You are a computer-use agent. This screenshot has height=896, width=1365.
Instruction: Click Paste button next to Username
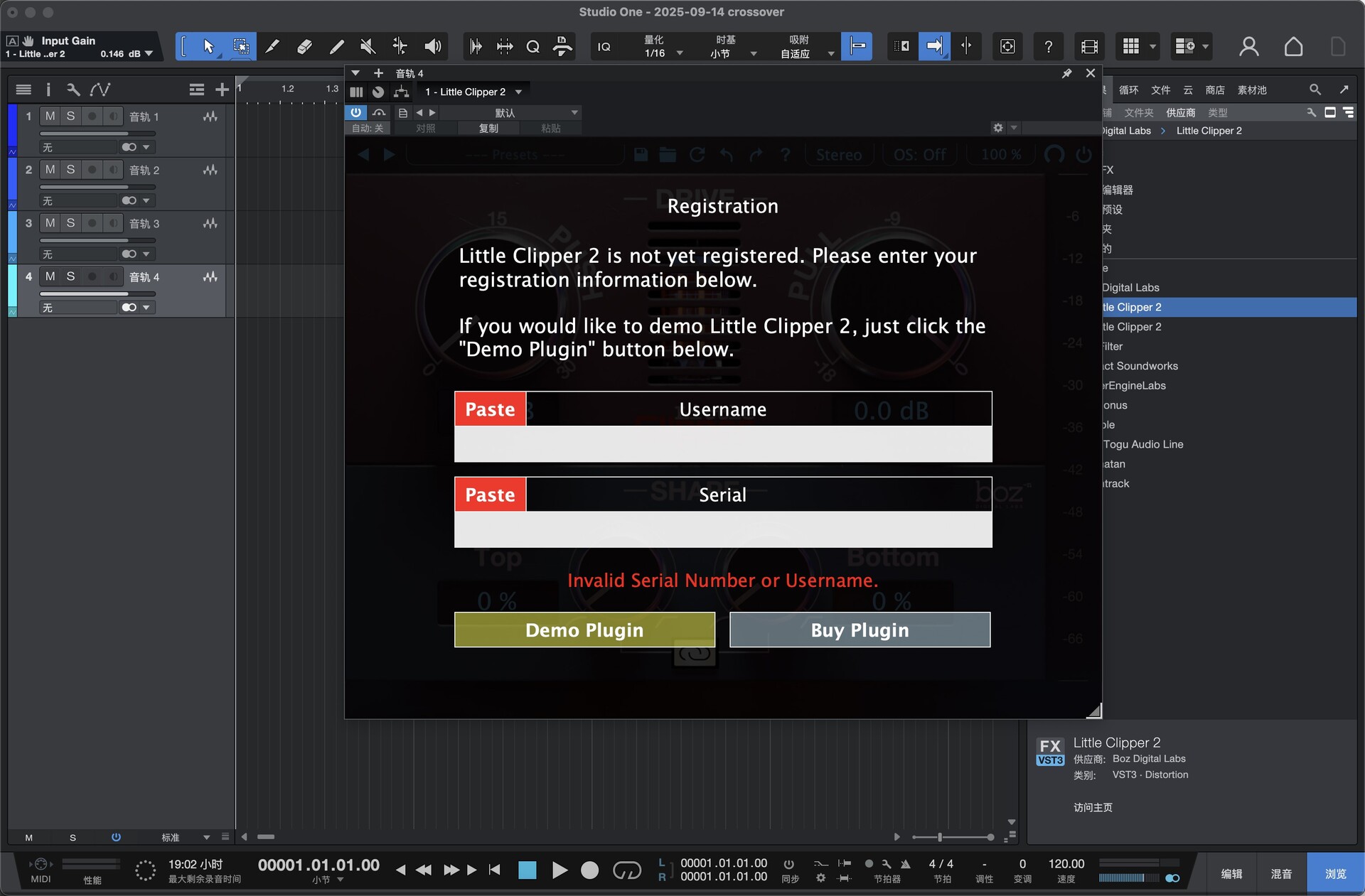coord(490,409)
